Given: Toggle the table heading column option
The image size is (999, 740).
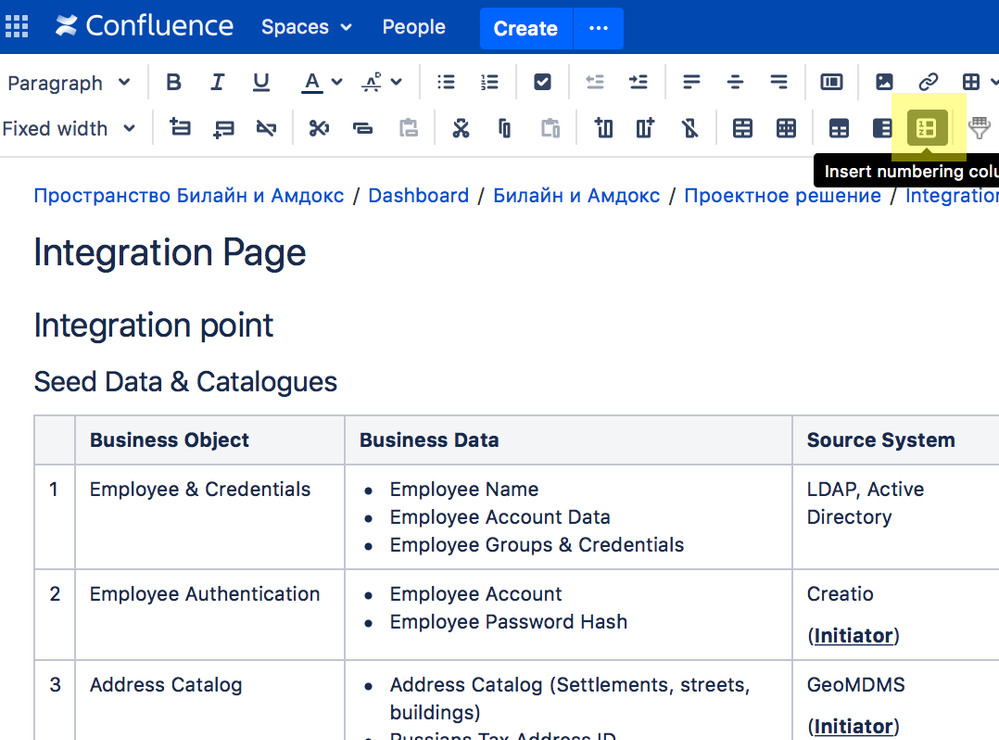Looking at the screenshot, I should coord(882,128).
